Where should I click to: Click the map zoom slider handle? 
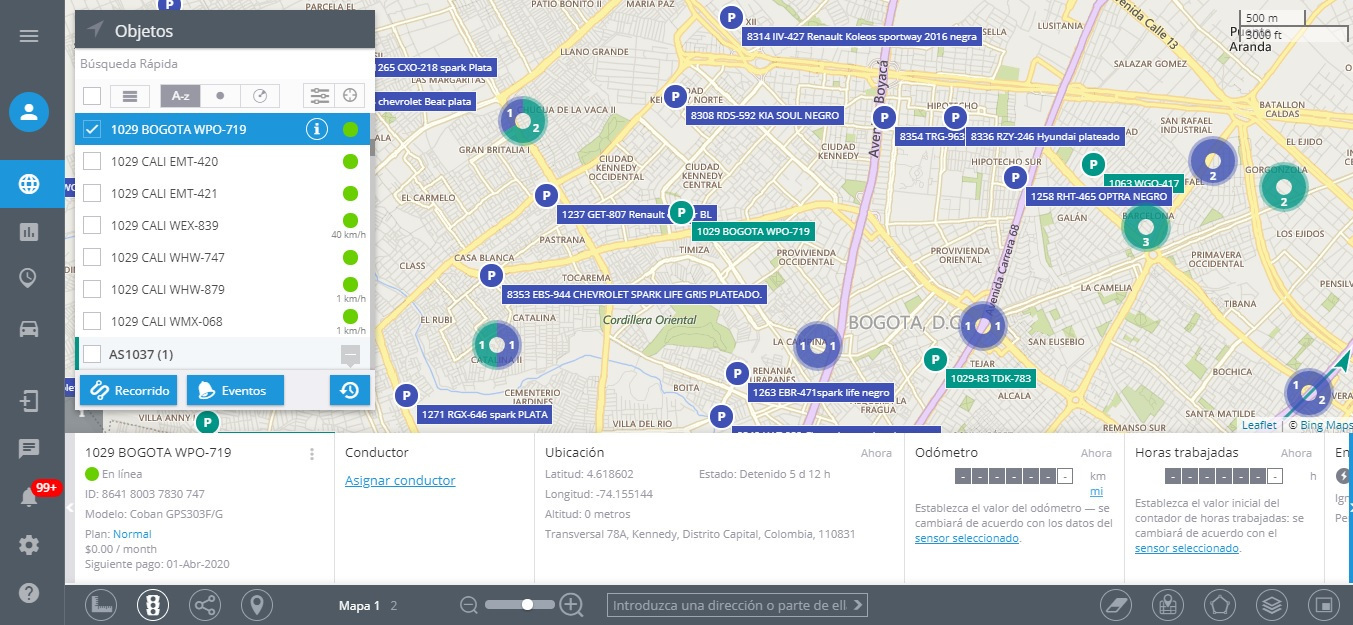pyautogui.click(x=526, y=605)
